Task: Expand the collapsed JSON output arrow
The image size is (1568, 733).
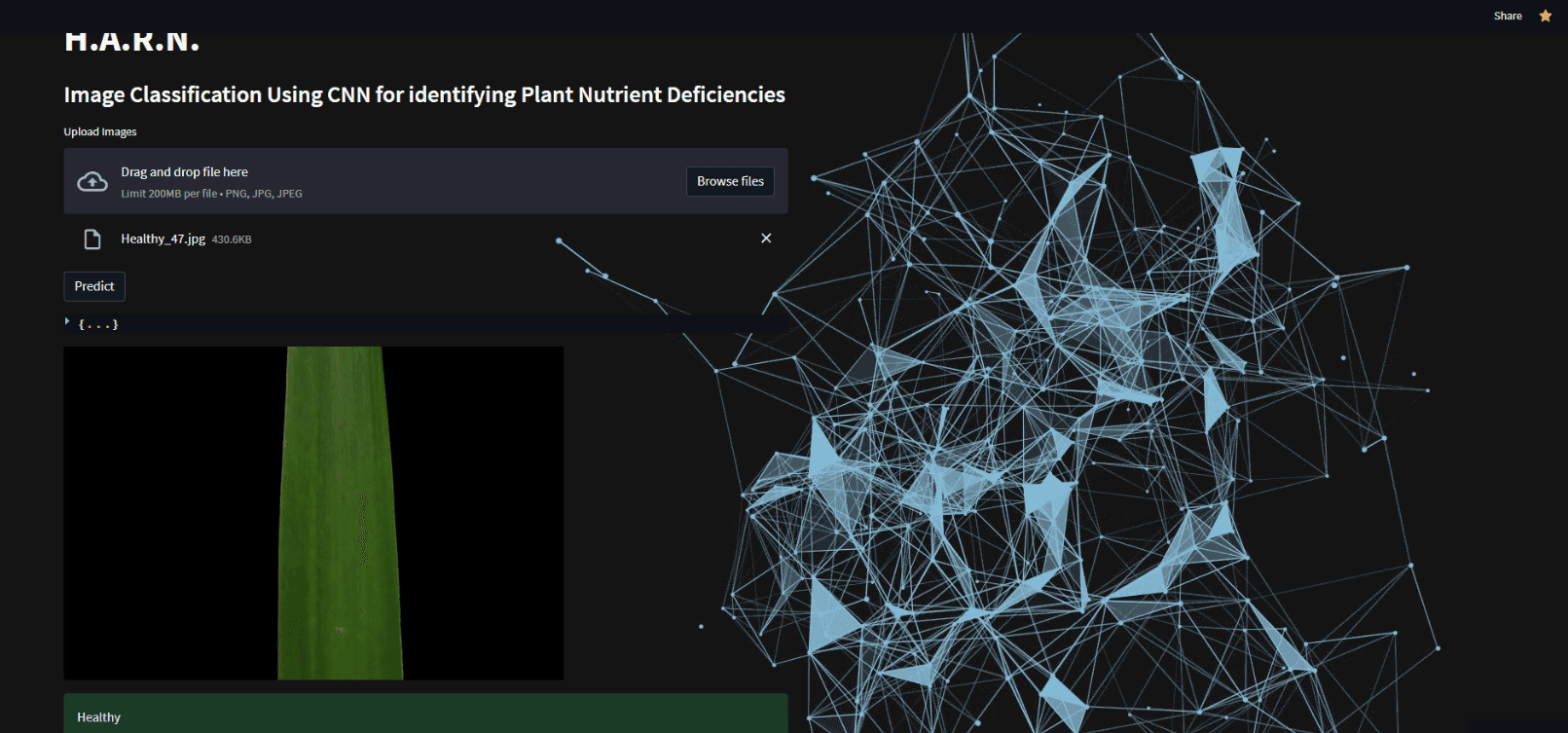Action: tap(67, 321)
